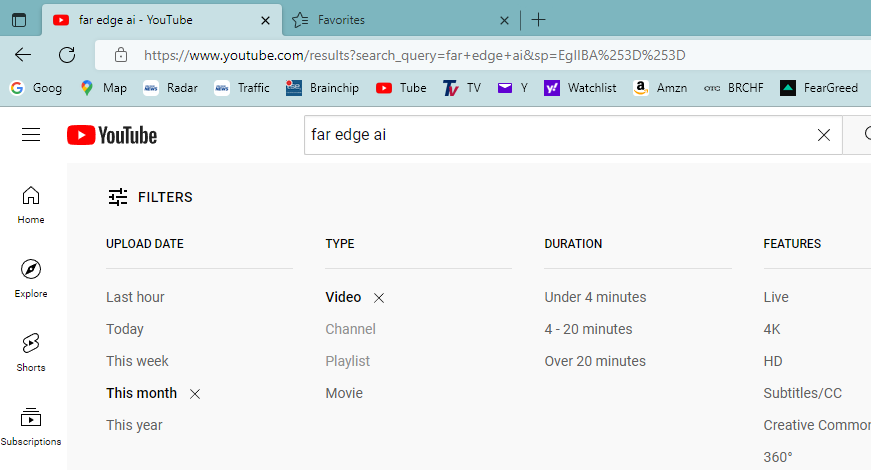The image size is (871, 470).
Task: Click the YouTube logo
Action: click(112, 135)
